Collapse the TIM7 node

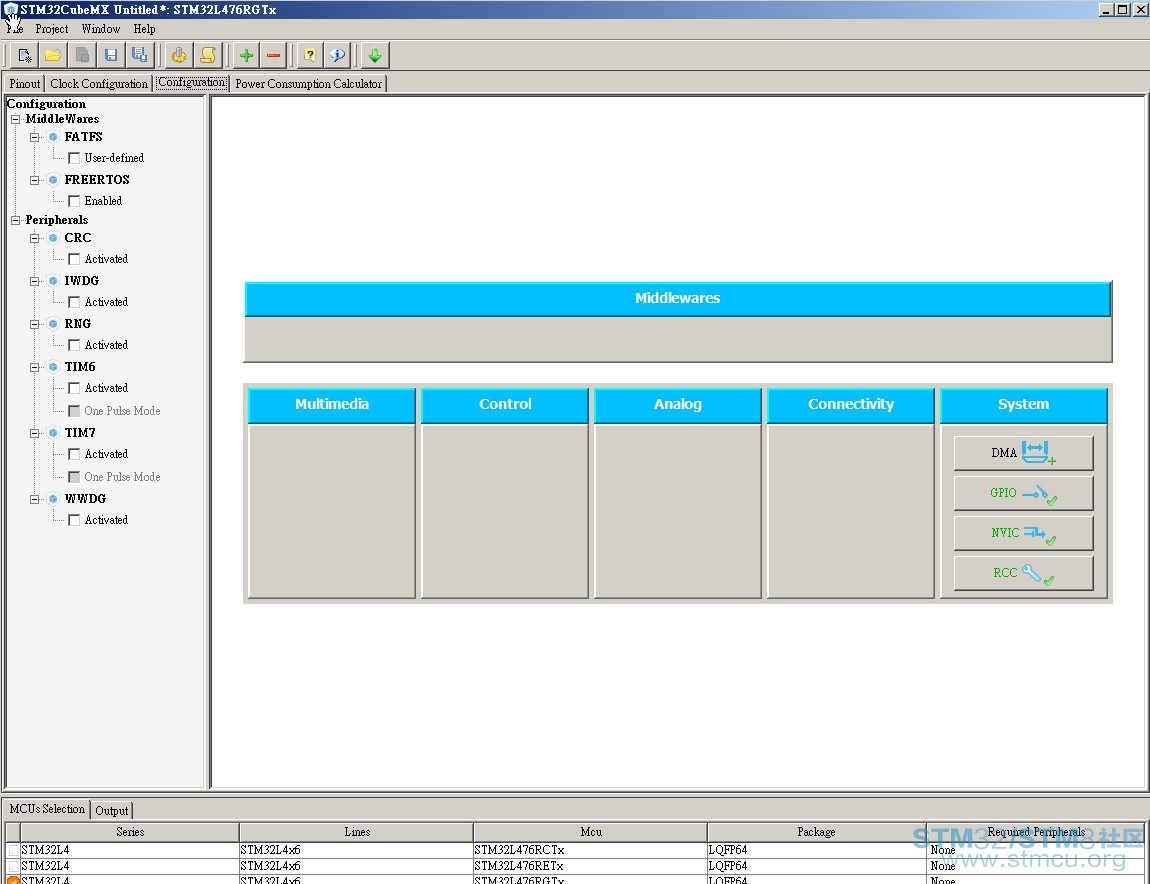coord(34,433)
